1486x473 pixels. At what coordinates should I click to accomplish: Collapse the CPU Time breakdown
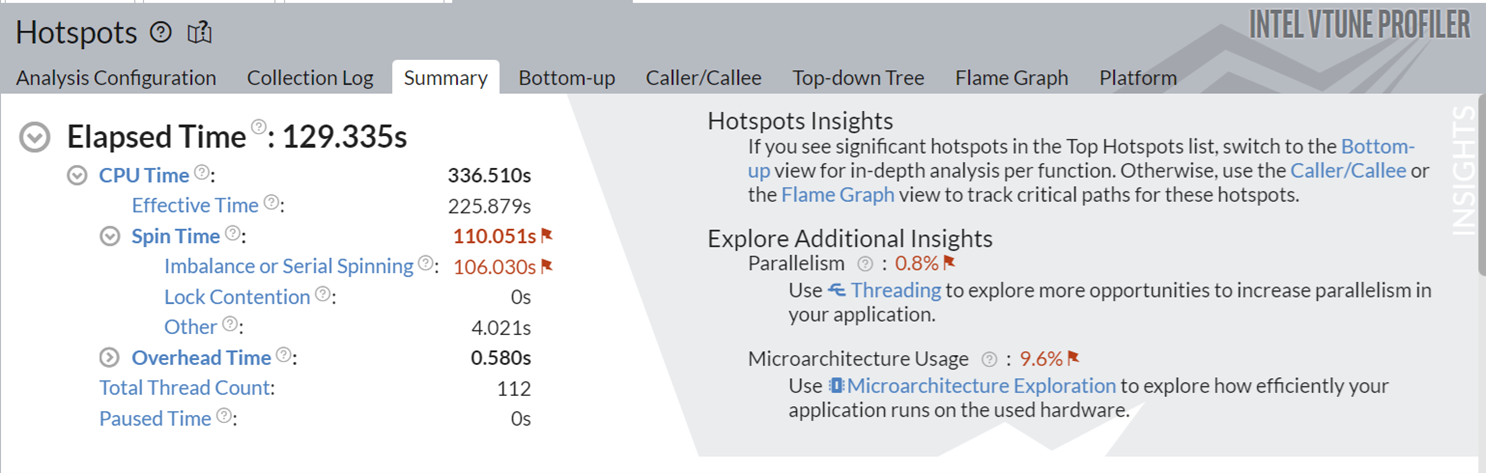77,176
